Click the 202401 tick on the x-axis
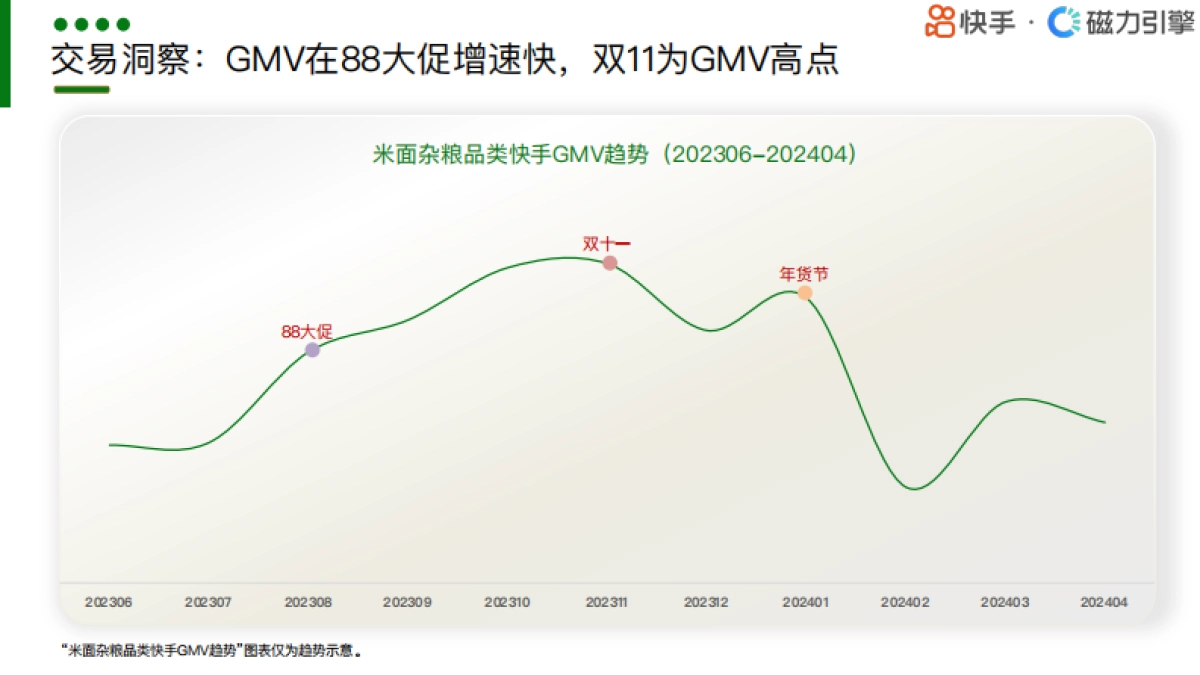This screenshot has width=1200, height=675. click(808, 602)
